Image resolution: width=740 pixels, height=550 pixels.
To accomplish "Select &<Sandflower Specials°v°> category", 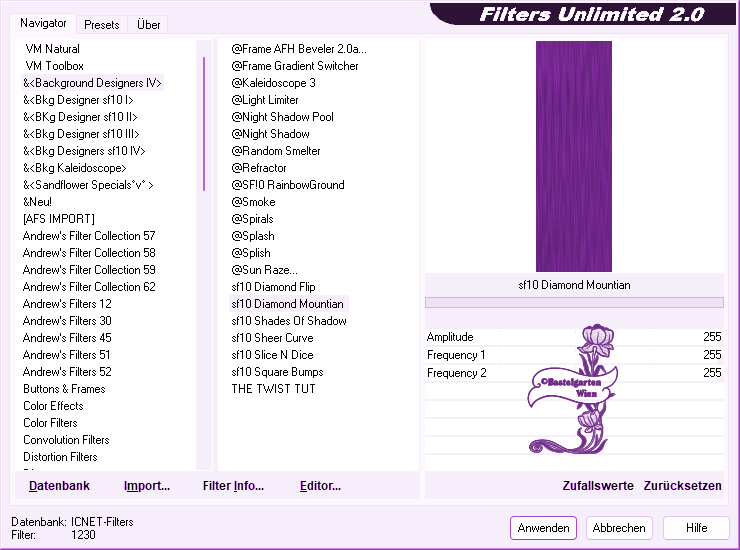I will pyautogui.click(x=88, y=185).
